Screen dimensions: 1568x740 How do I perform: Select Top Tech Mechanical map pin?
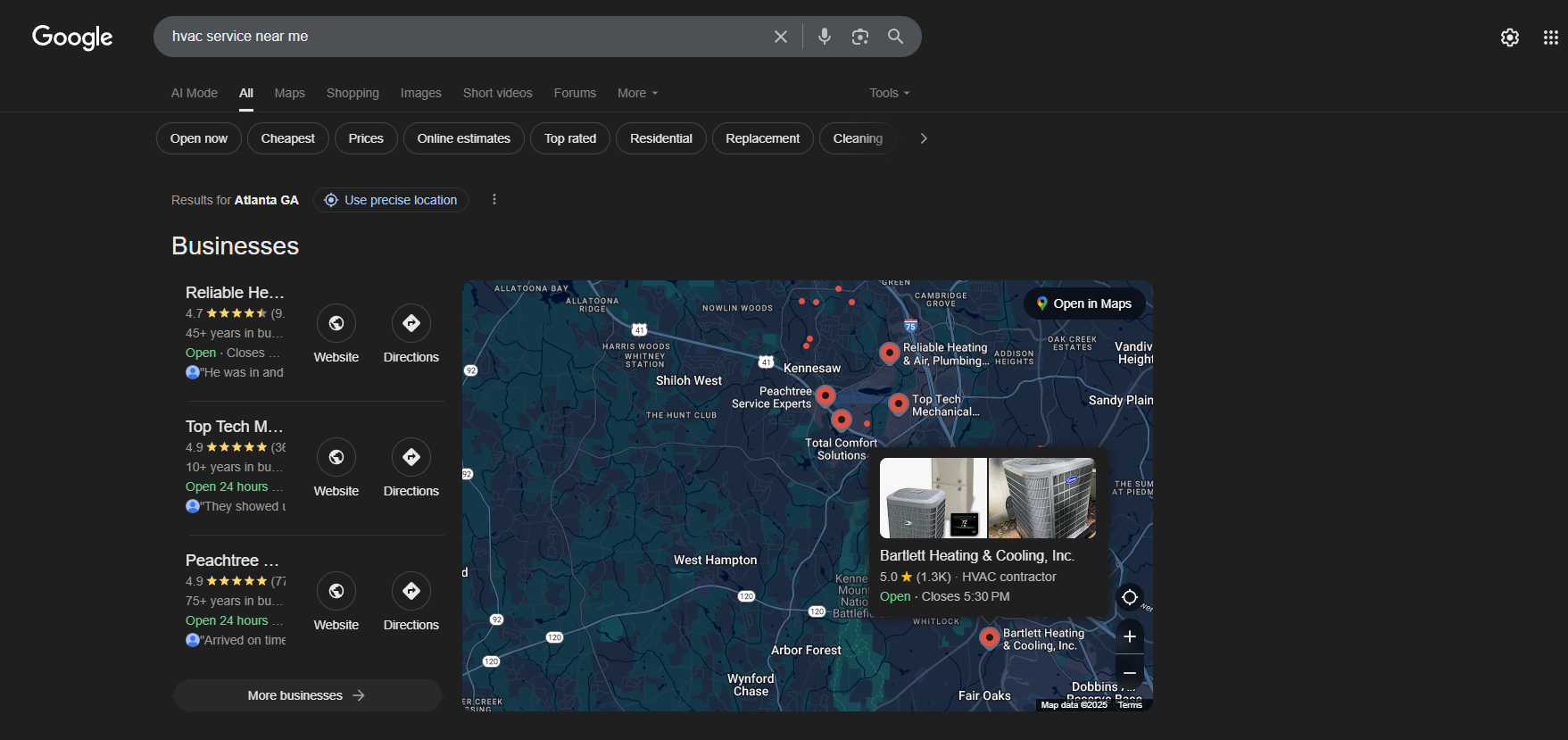coord(899,404)
